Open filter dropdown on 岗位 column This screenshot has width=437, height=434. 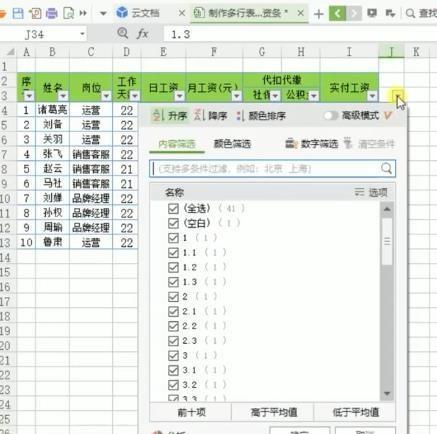tap(106, 96)
